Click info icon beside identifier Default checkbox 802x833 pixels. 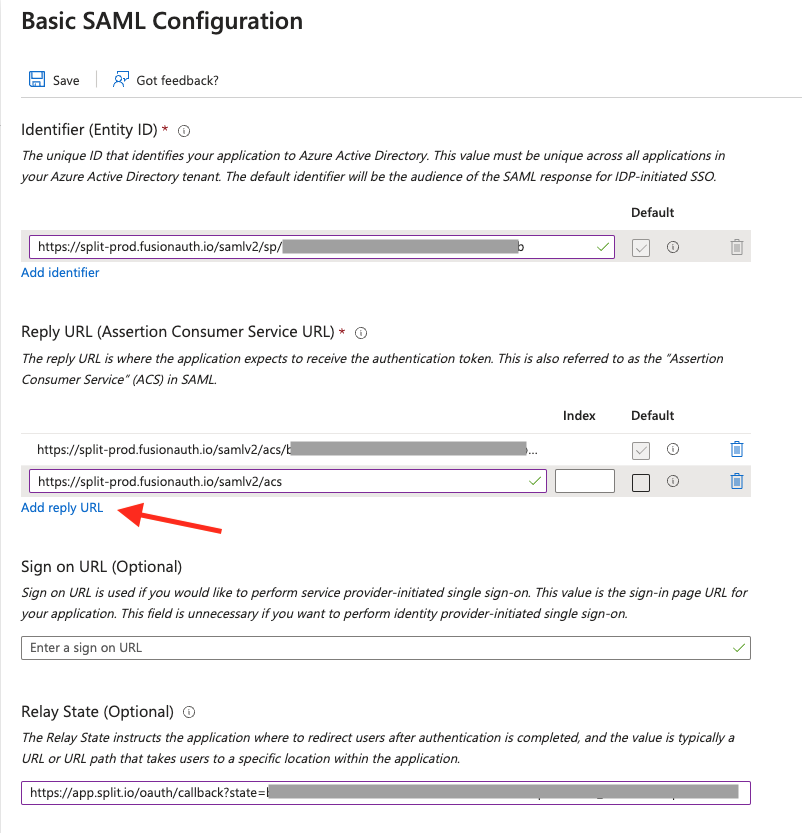point(673,247)
